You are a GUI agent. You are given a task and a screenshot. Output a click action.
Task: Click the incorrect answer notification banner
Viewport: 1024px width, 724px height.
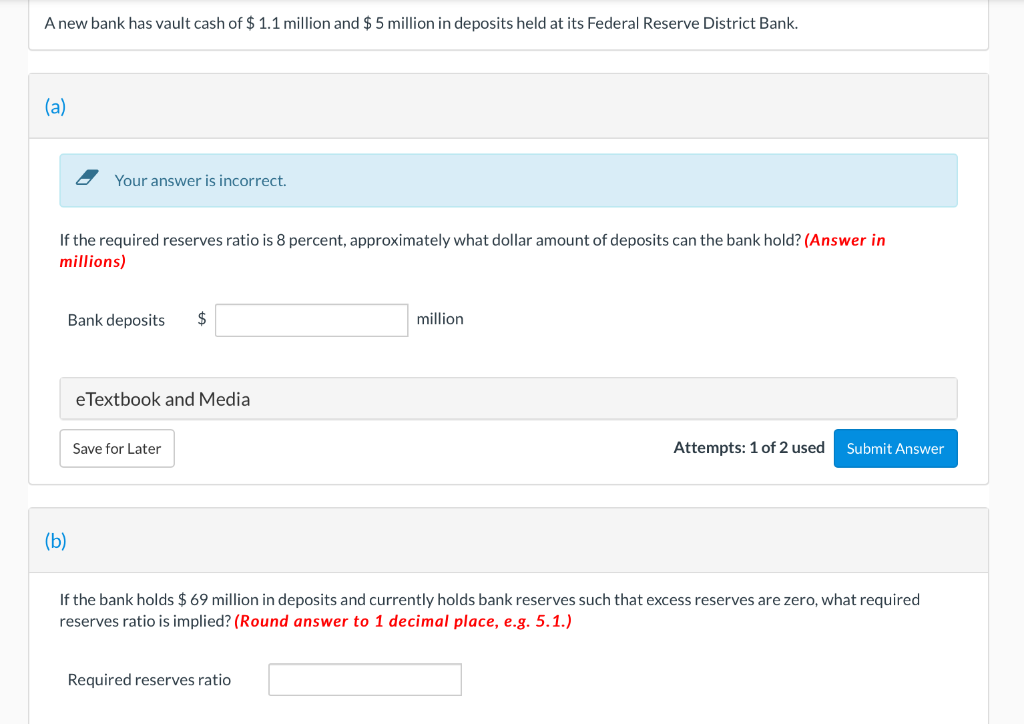click(x=507, y=180)
